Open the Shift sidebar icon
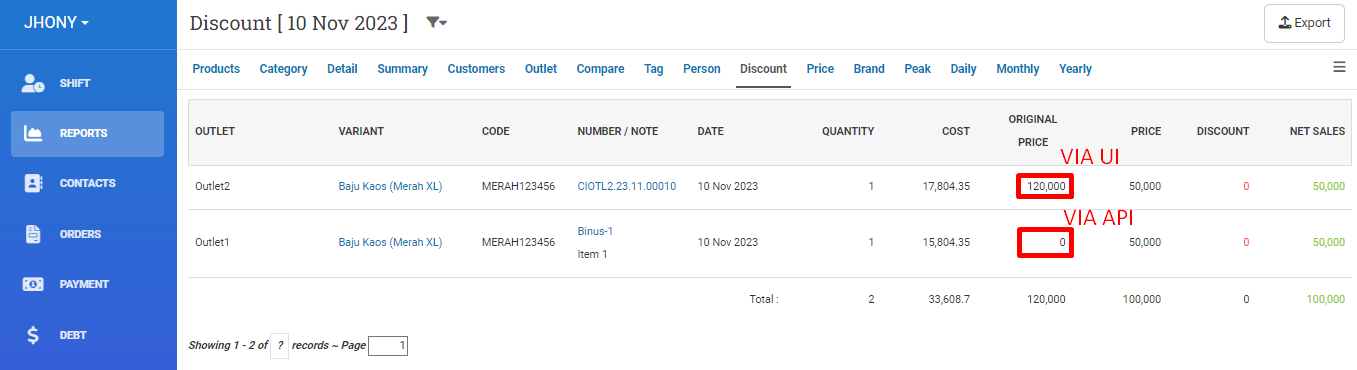 pos(33,83)
